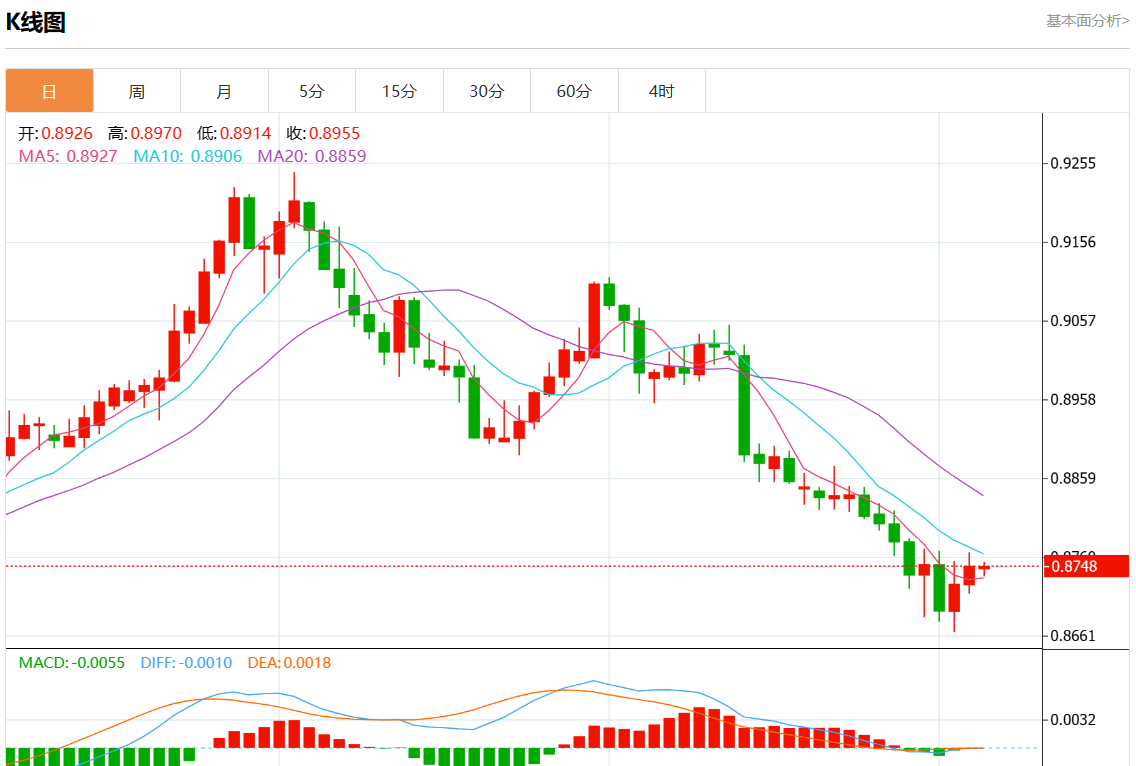
Task: Click the open price 开:0.8926
Action: coord(56,133)
